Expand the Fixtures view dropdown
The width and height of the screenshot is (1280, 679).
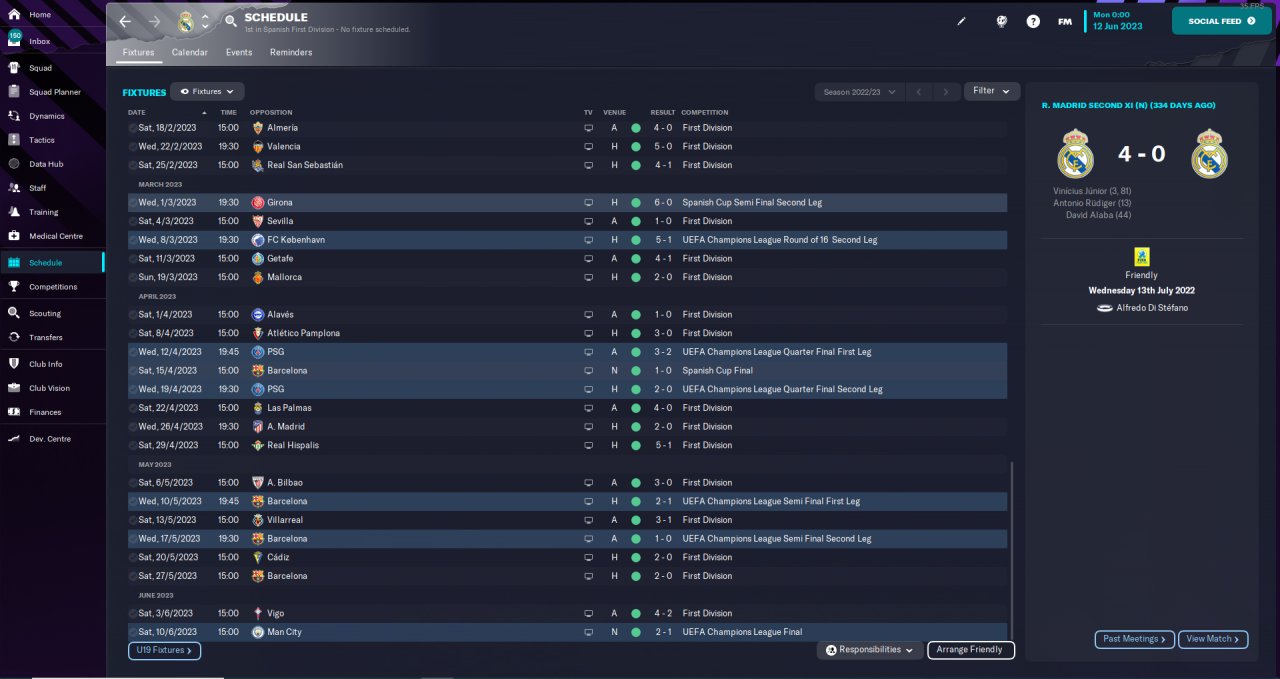click(x=207, y=91)
